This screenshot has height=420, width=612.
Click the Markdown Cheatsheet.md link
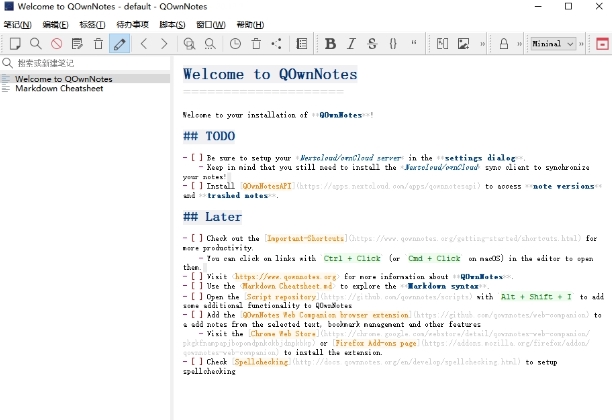point(286,286)
